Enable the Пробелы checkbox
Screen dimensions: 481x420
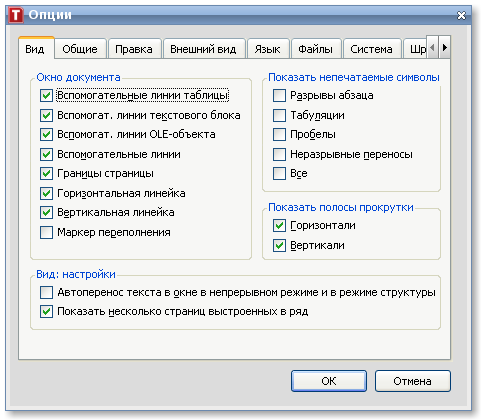[279, 135]
